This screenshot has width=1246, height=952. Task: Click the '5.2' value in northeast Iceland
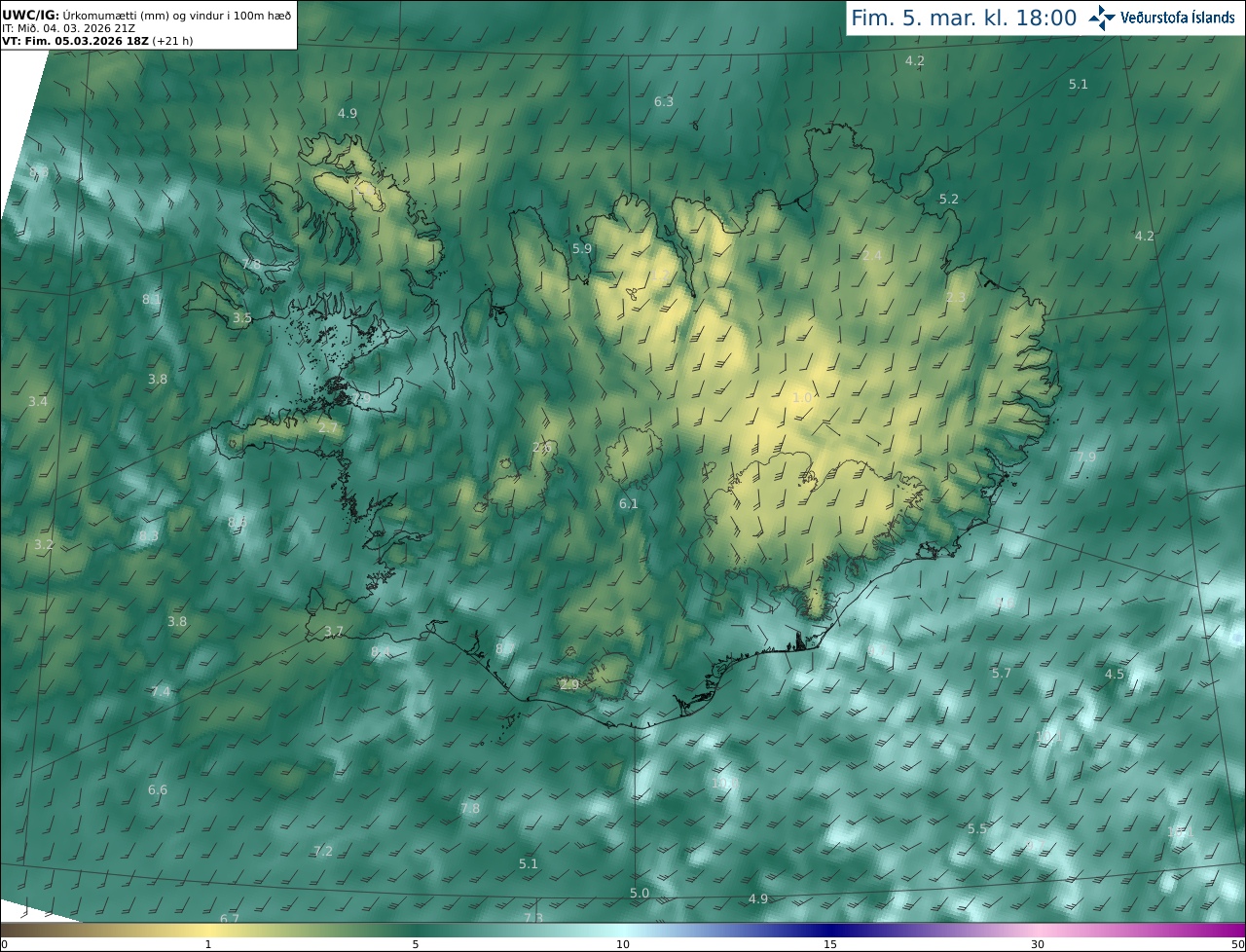(x=949, y=199)
